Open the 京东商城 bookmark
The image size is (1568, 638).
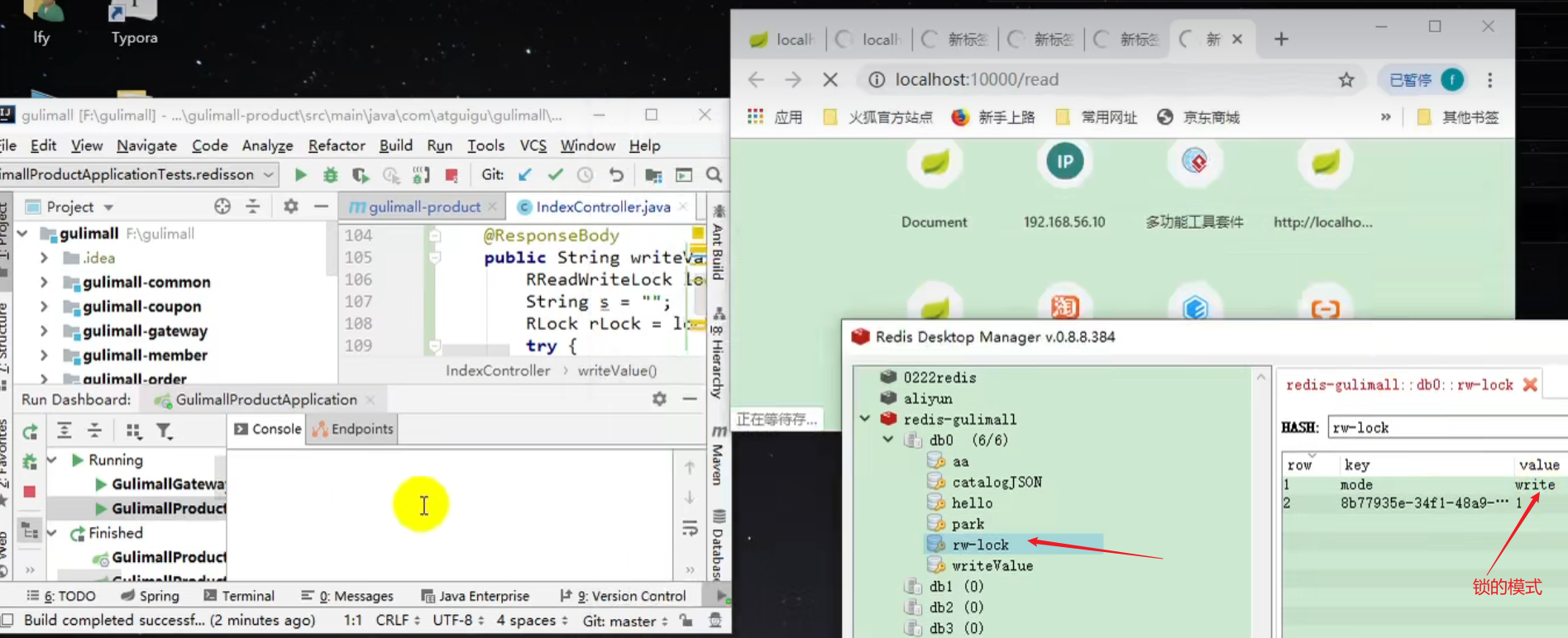click(1198, 117)
